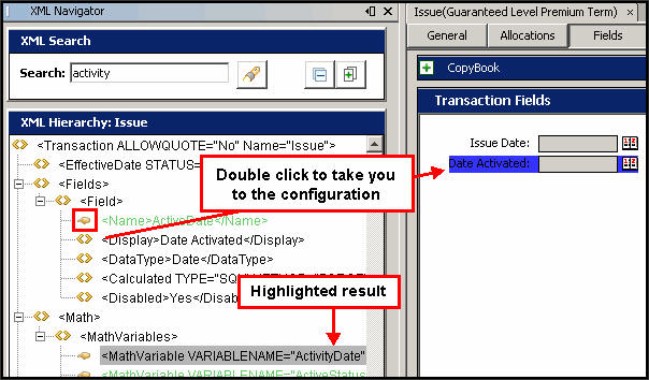Select the <Fields> tree node
The height and width of the screenshot is (380, 649).
(84, 184)
